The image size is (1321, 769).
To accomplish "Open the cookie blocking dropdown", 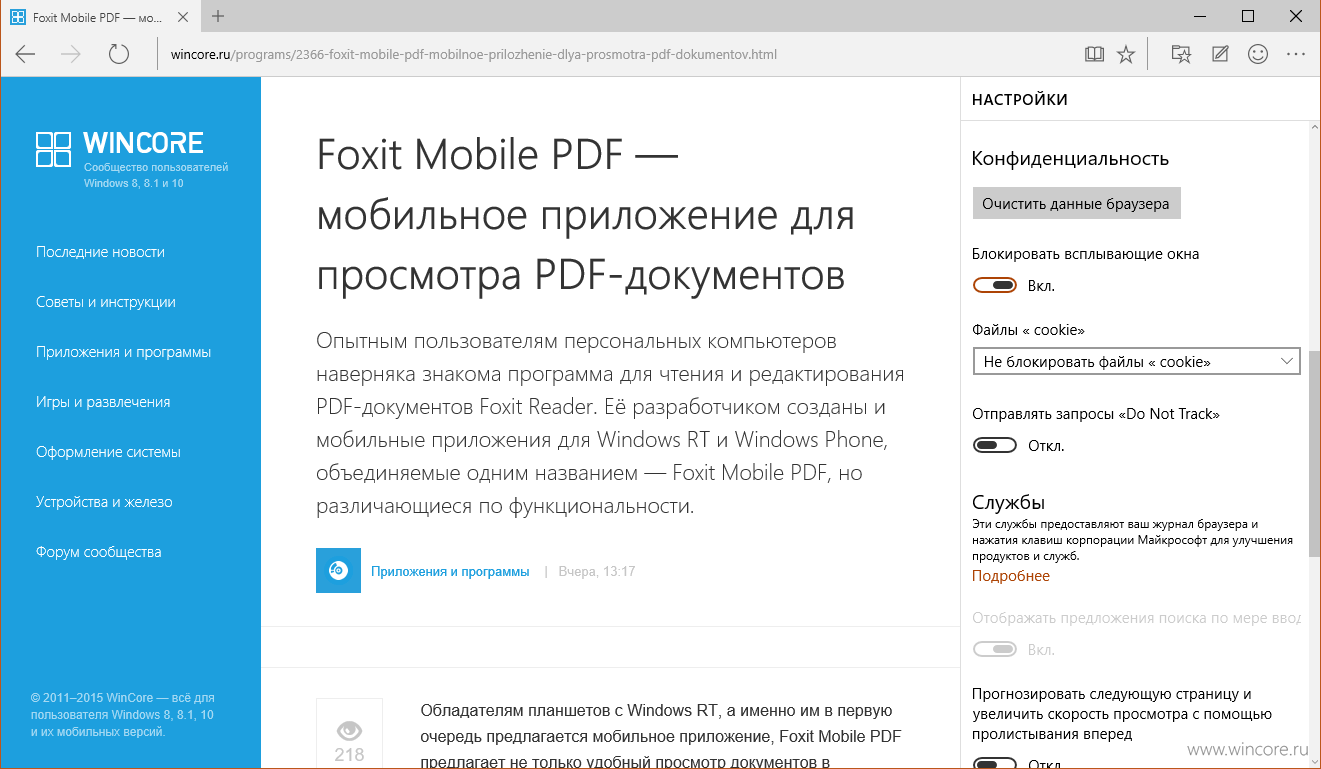I will click(x=1136, y=361).
